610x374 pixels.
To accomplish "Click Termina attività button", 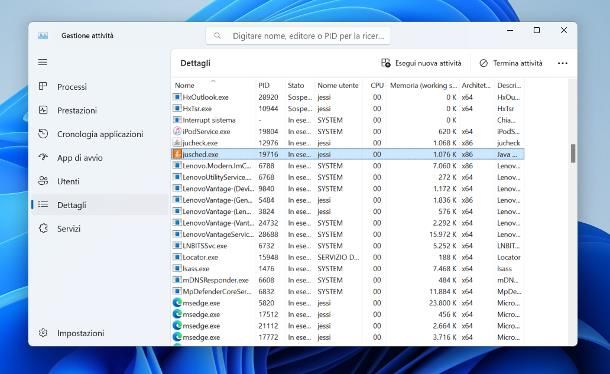I will tap(511, 63).
